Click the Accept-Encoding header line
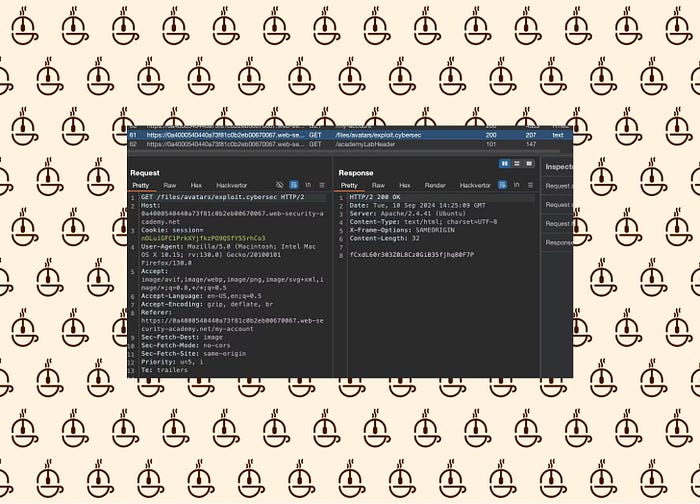Screen dimensions: 700x504 click(207, 304)
